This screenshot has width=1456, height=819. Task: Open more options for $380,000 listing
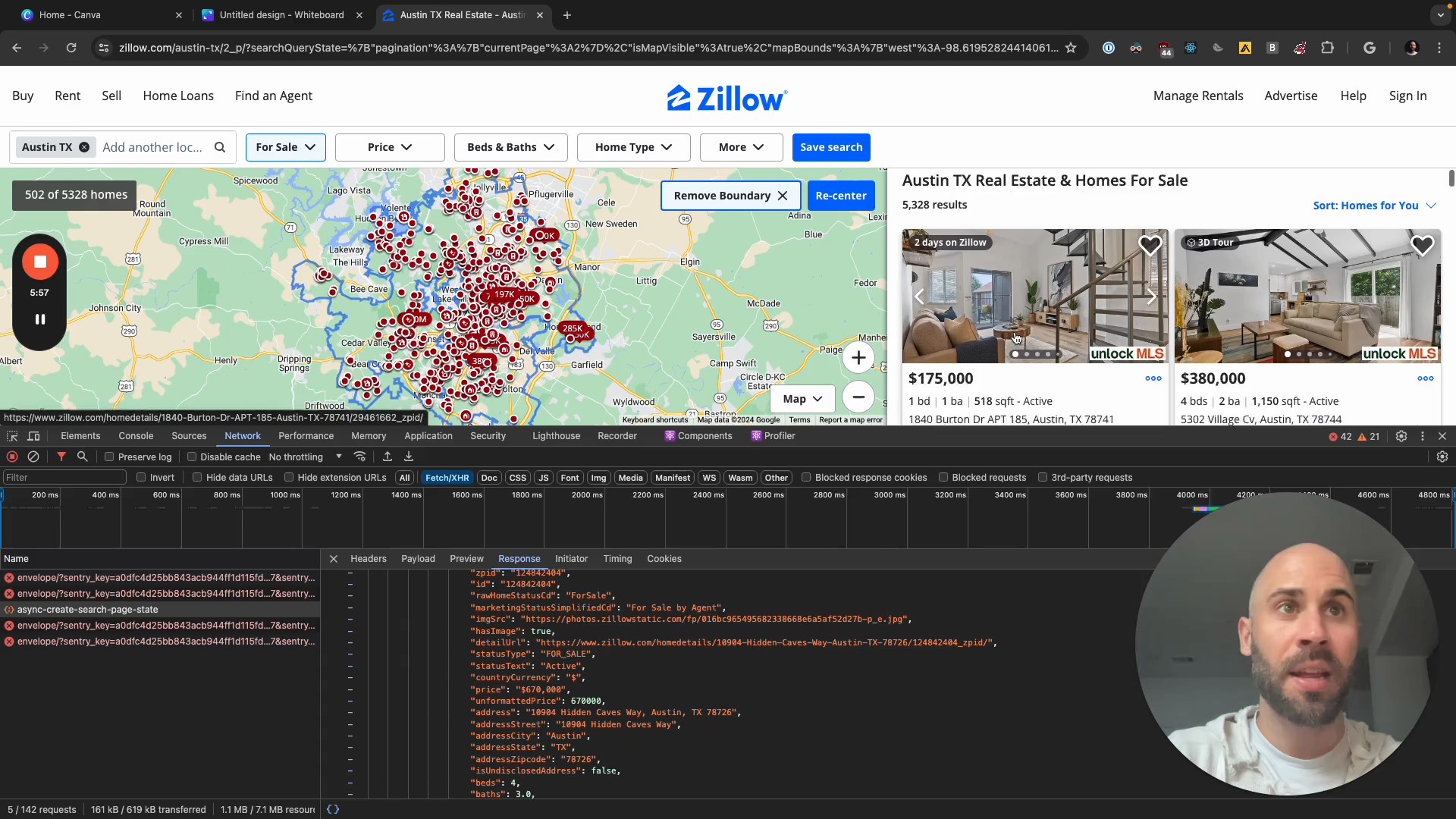[1426, 378]
